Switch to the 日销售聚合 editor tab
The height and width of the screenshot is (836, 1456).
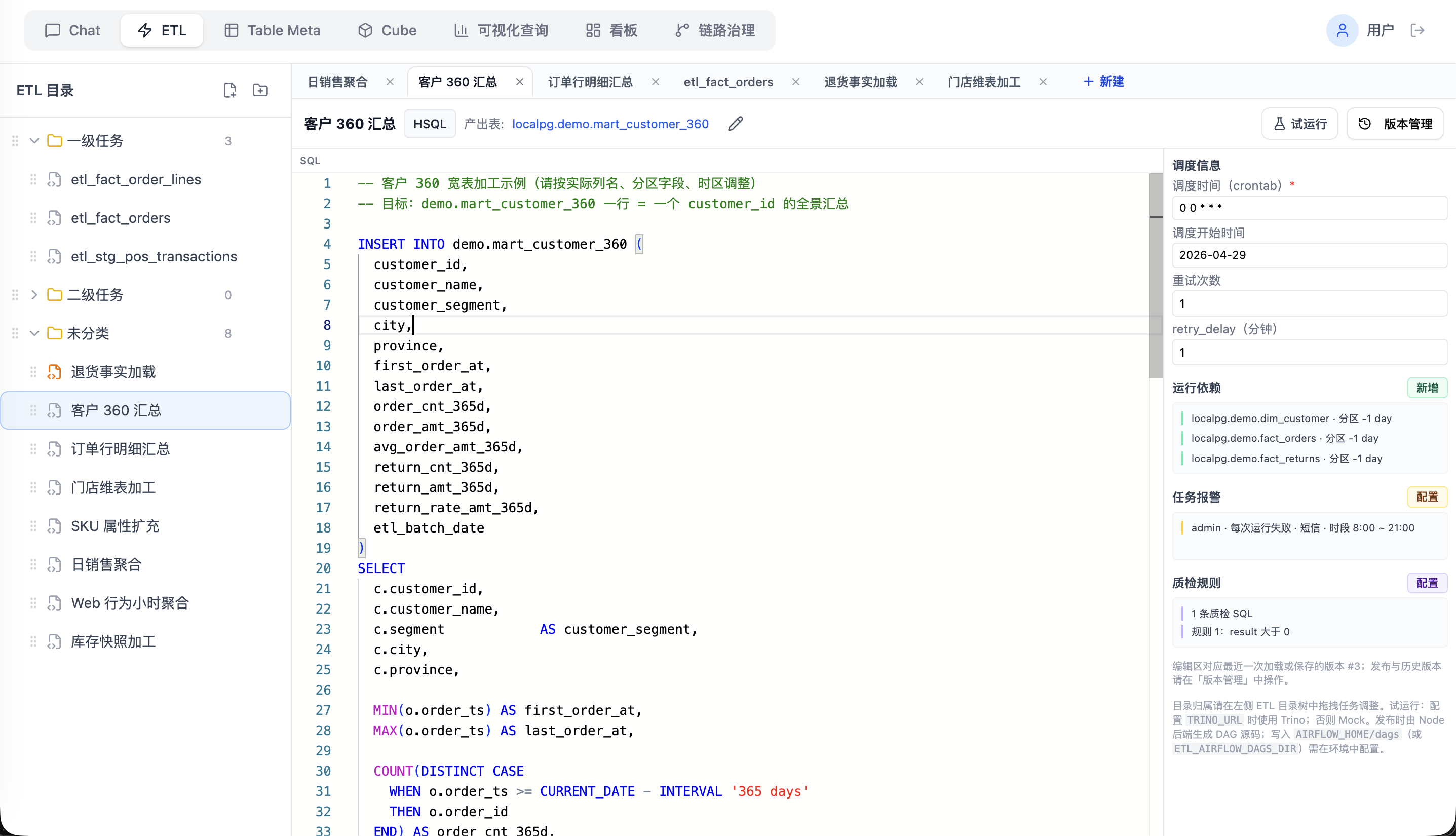pyautogui.click(x=337, y=82)
